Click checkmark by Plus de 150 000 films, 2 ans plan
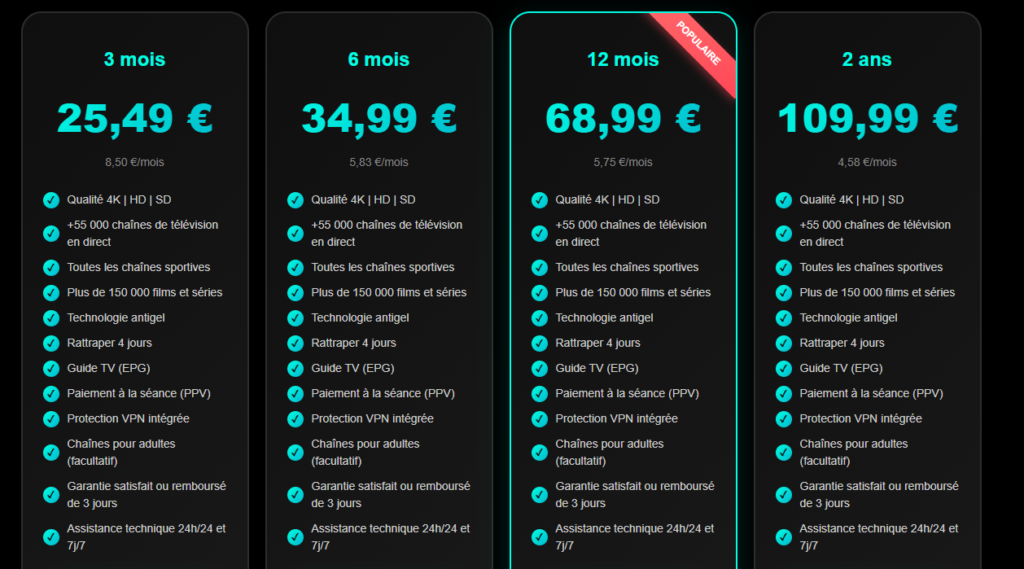The width and height of the screenshot is (1024, 569). tap(784, 292)
